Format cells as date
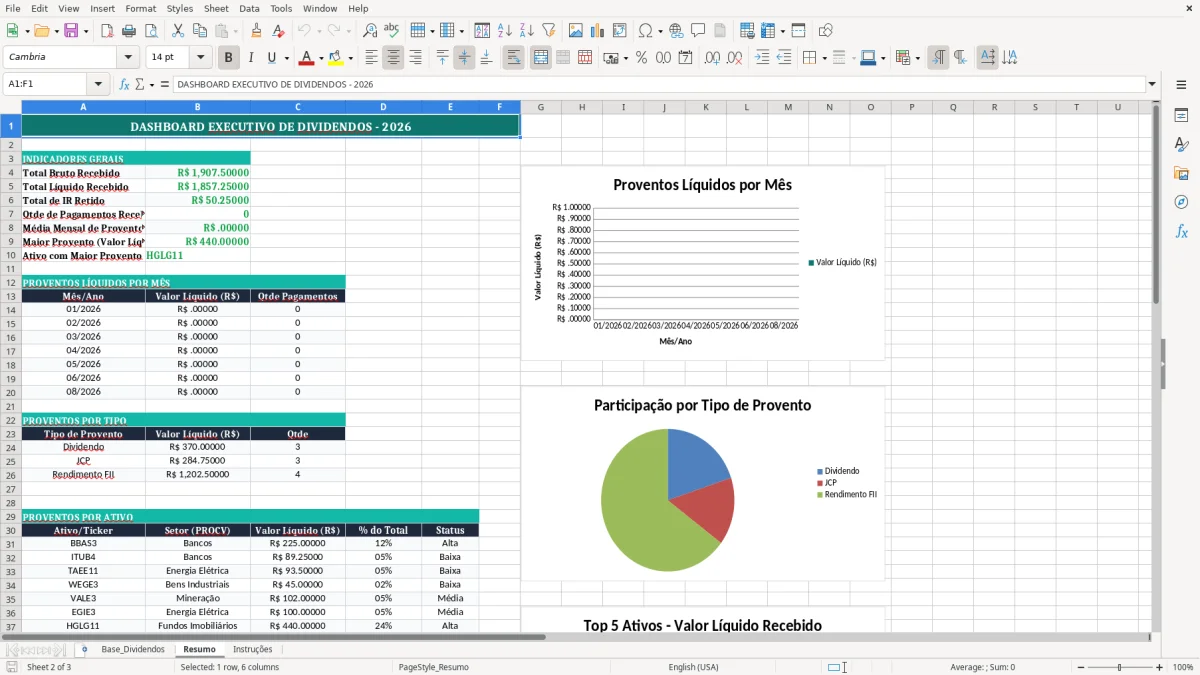This screenshot has height=675, width=1200. point(685,58)
